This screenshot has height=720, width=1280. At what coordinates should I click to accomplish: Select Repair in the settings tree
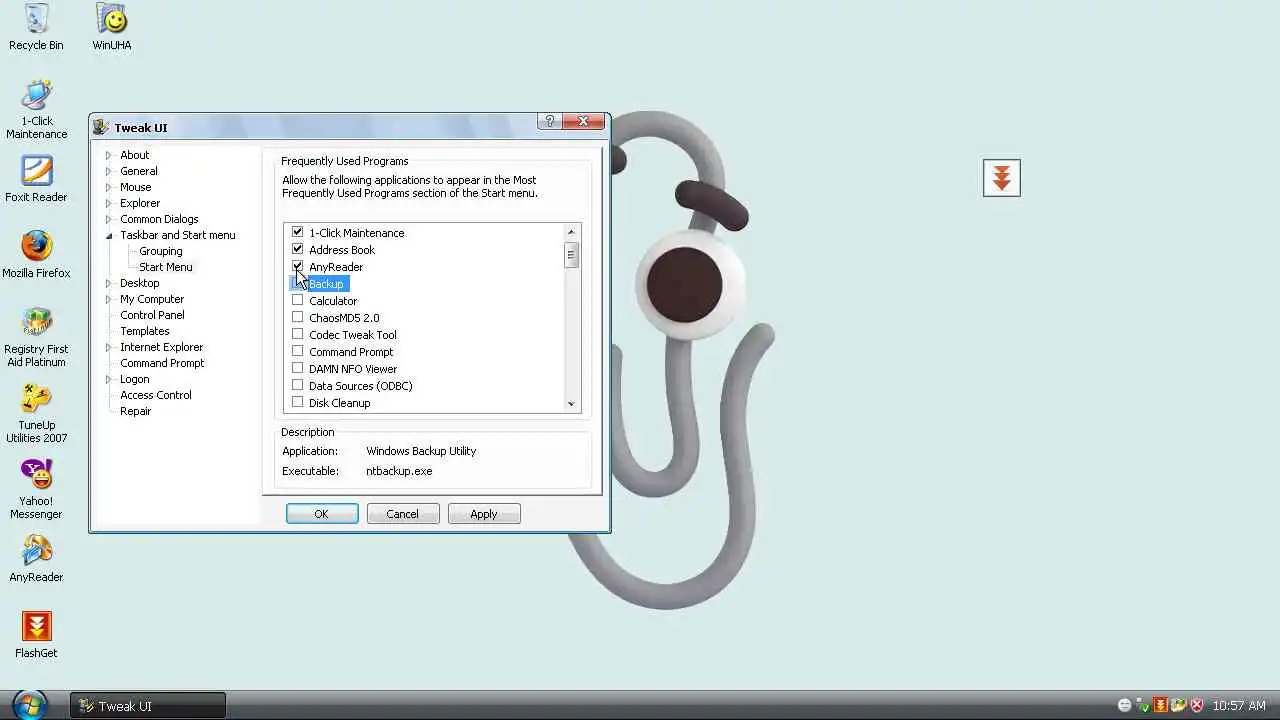pyautogui.click(x=135, y=411)
